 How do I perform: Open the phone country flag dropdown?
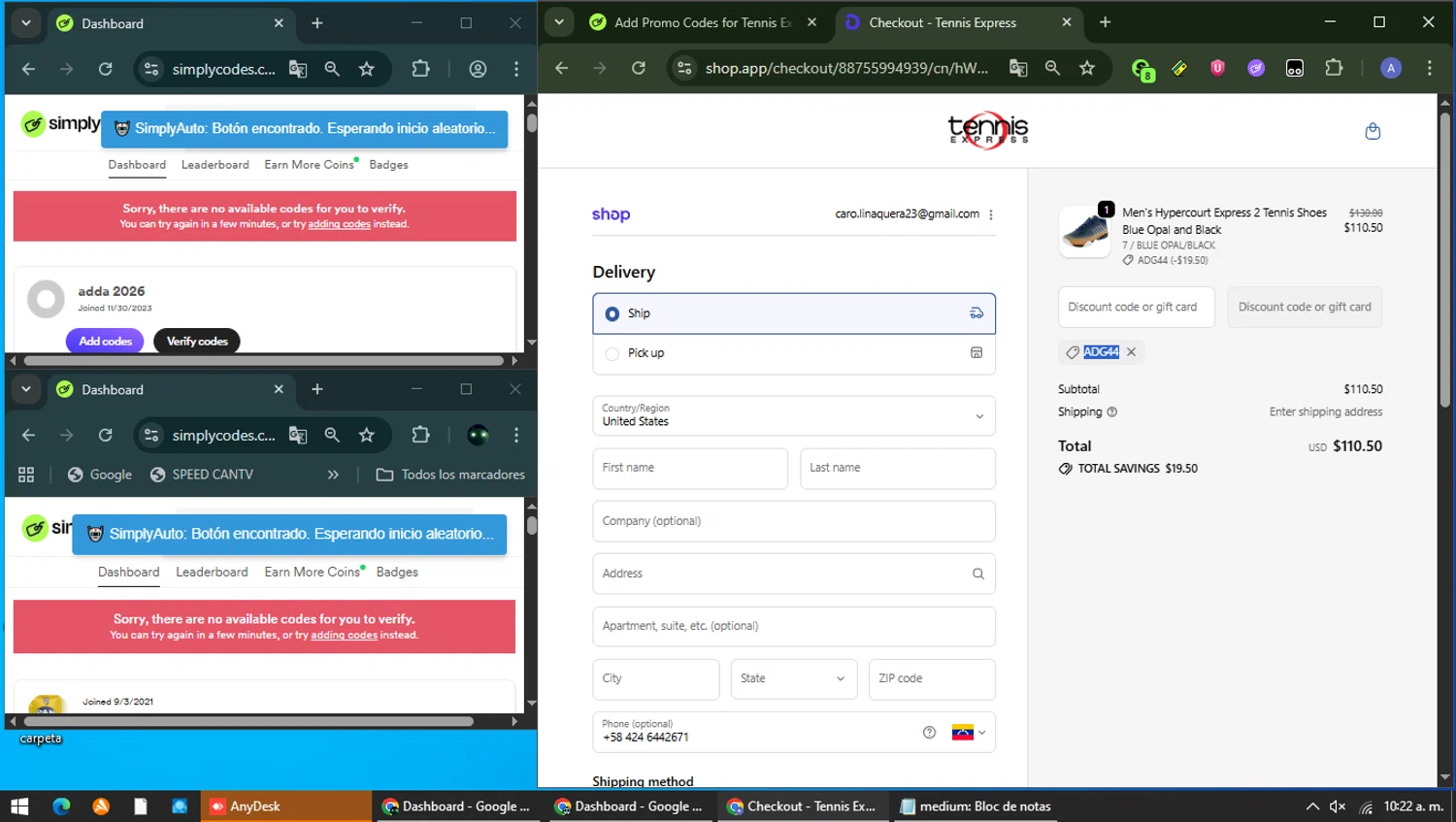[968, 733]
